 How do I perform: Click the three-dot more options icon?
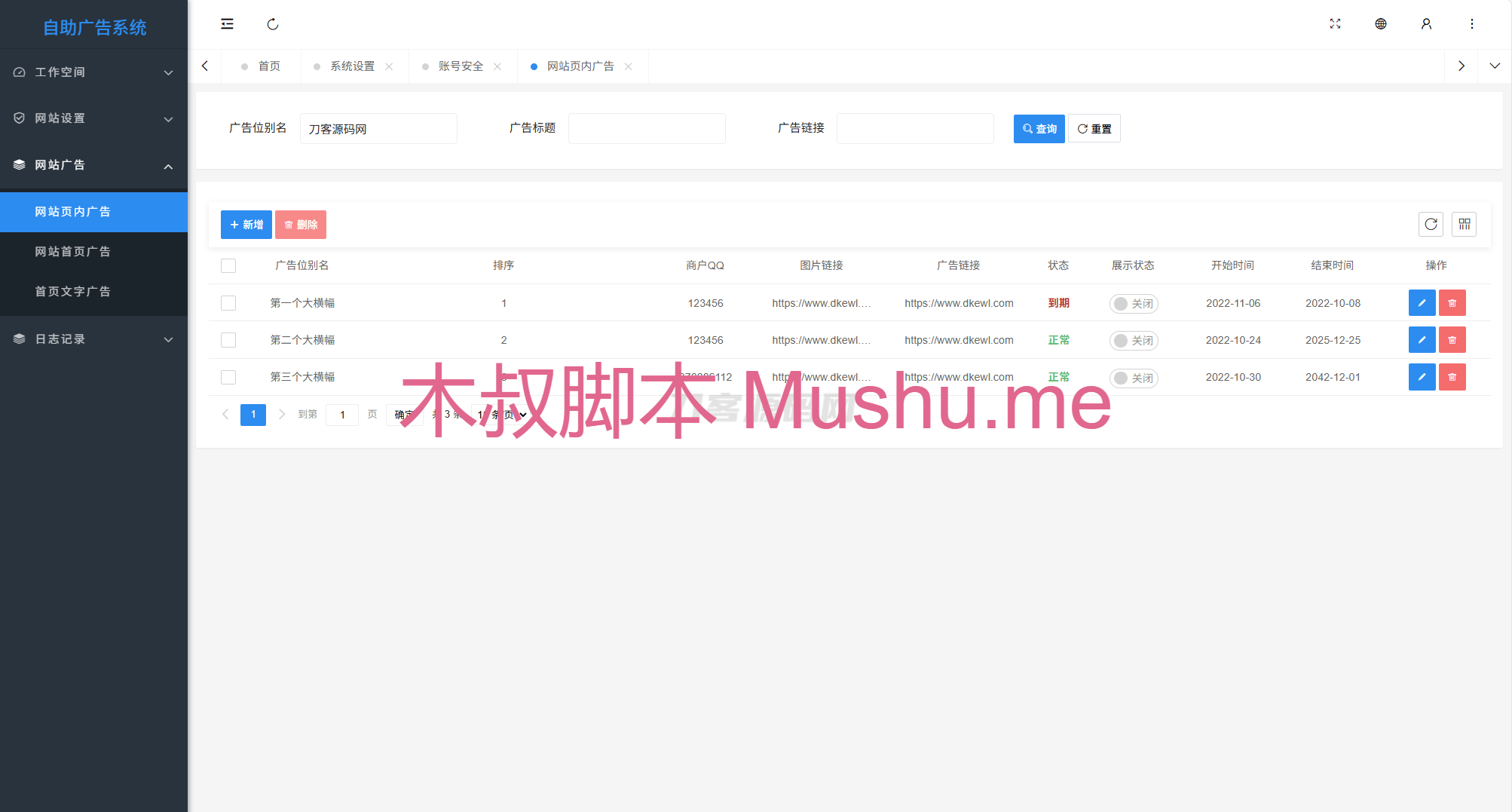click(1471, 23)
